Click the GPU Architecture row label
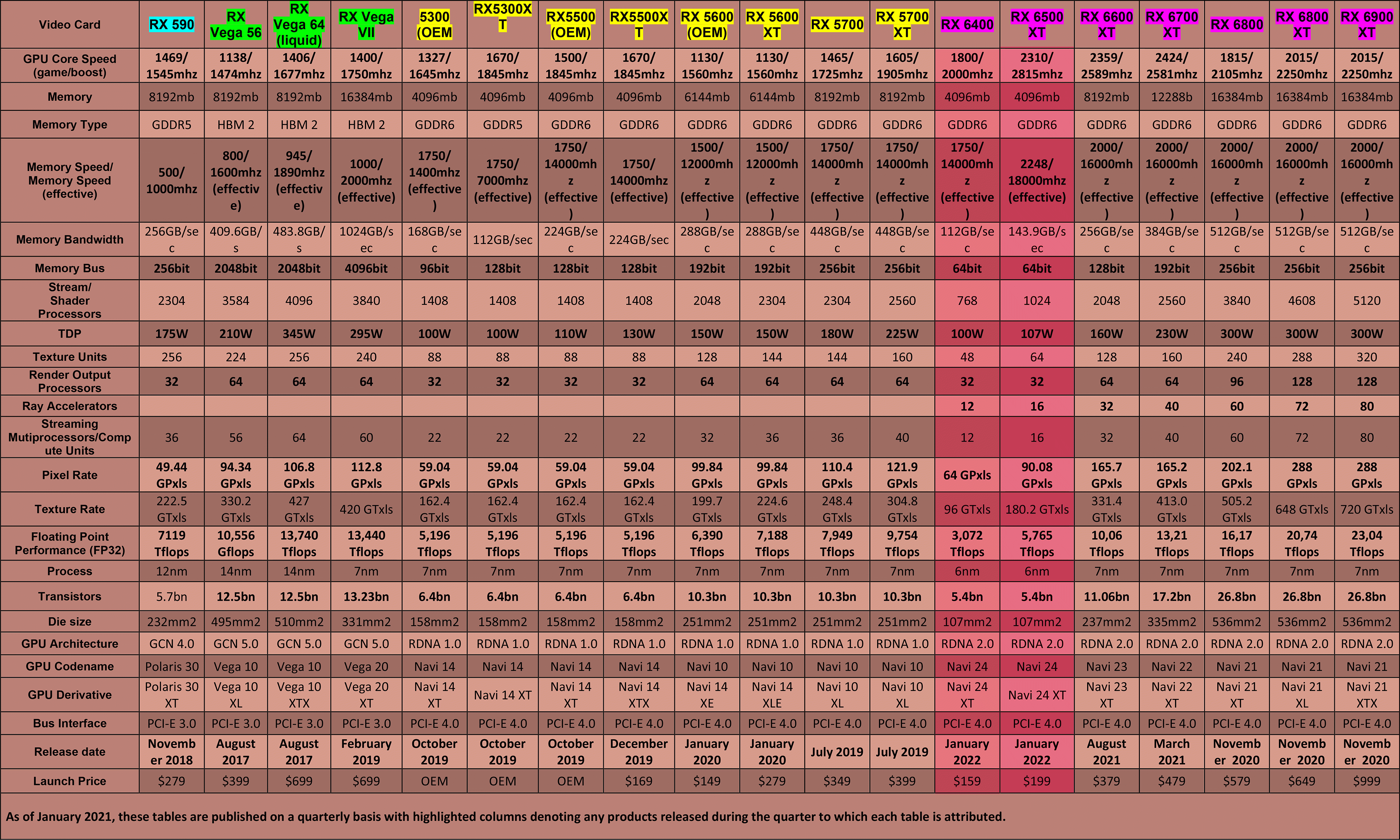The height and width of the screenshot is (840, 1400). pyautogui.click(x=70, y=644)
